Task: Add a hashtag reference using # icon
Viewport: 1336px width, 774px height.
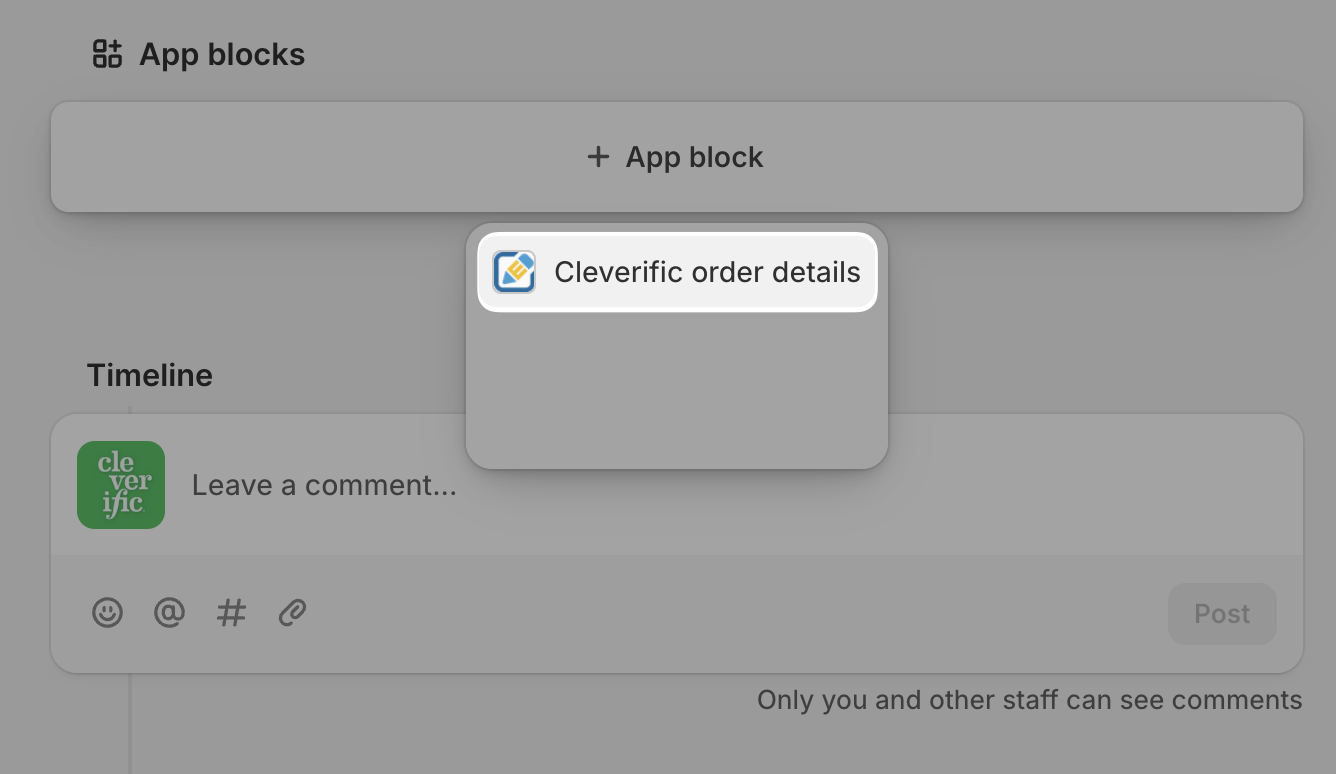Action: point(231,612)
